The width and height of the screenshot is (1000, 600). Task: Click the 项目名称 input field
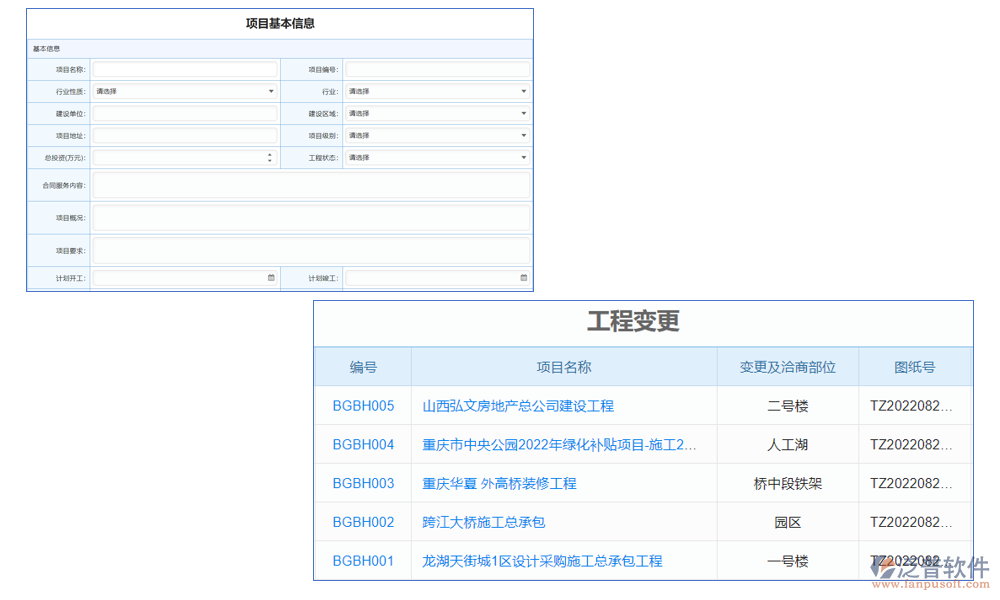[x=185, y=68]
